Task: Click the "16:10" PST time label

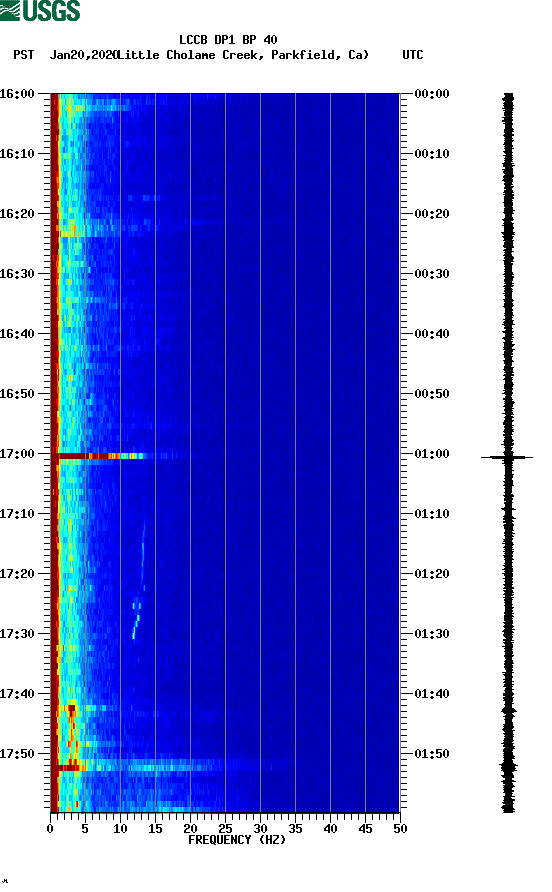Action: tap(17, 154)
